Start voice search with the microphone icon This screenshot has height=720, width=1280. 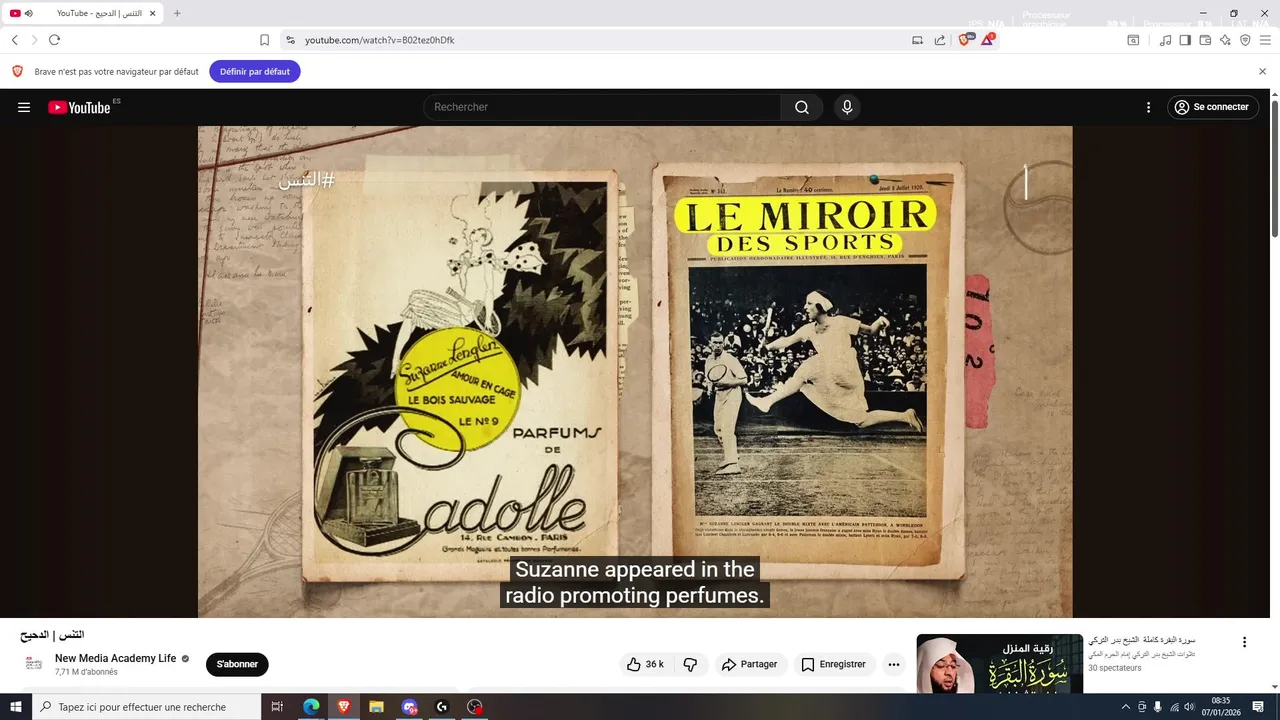[x=847, y=107]
